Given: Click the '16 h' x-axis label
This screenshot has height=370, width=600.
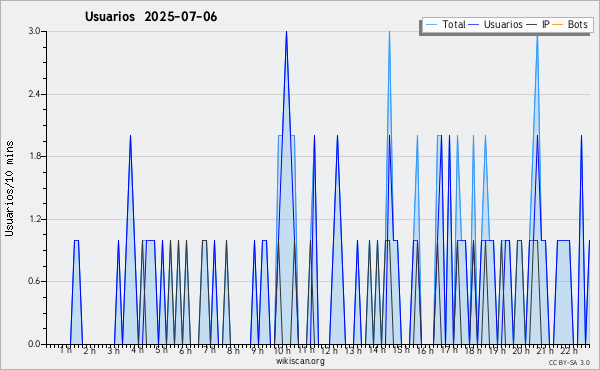Looking at the screenshot, I should coord(425,350).
